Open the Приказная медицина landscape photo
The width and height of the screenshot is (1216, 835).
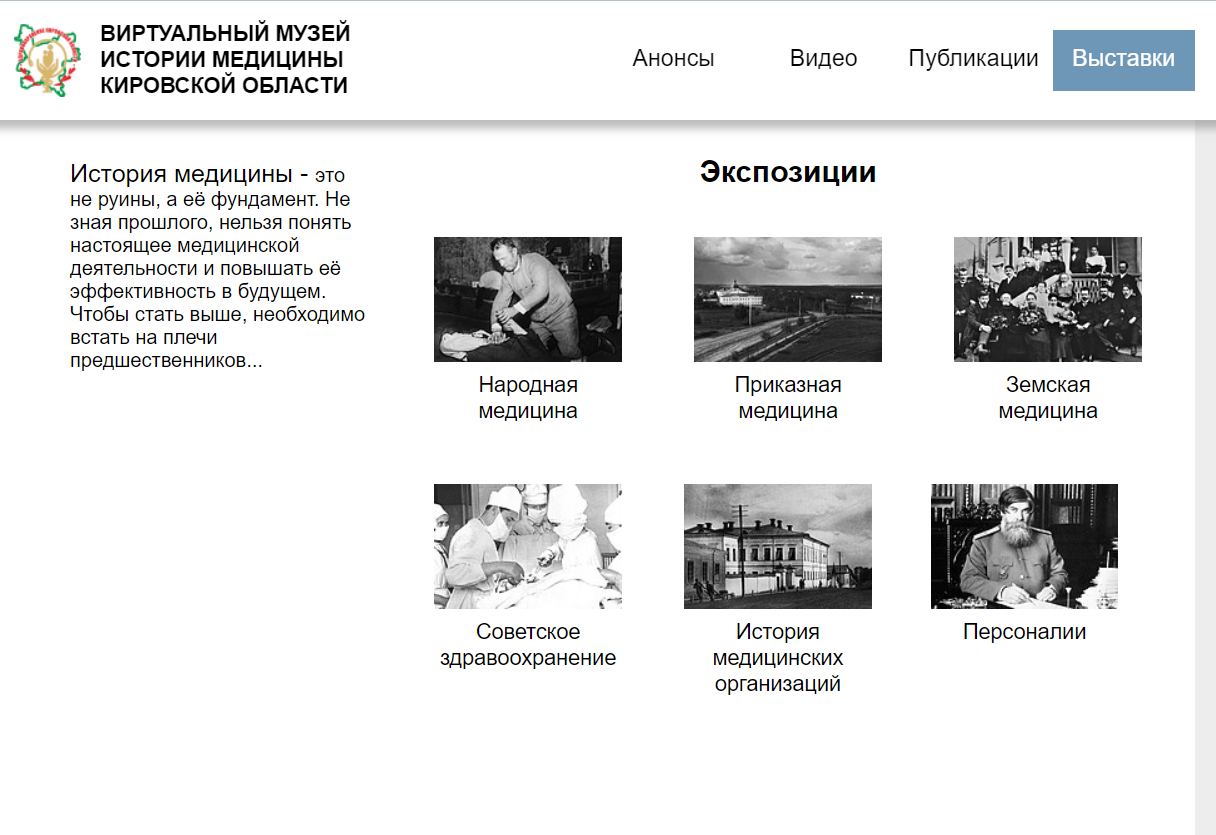pos(788,299)
